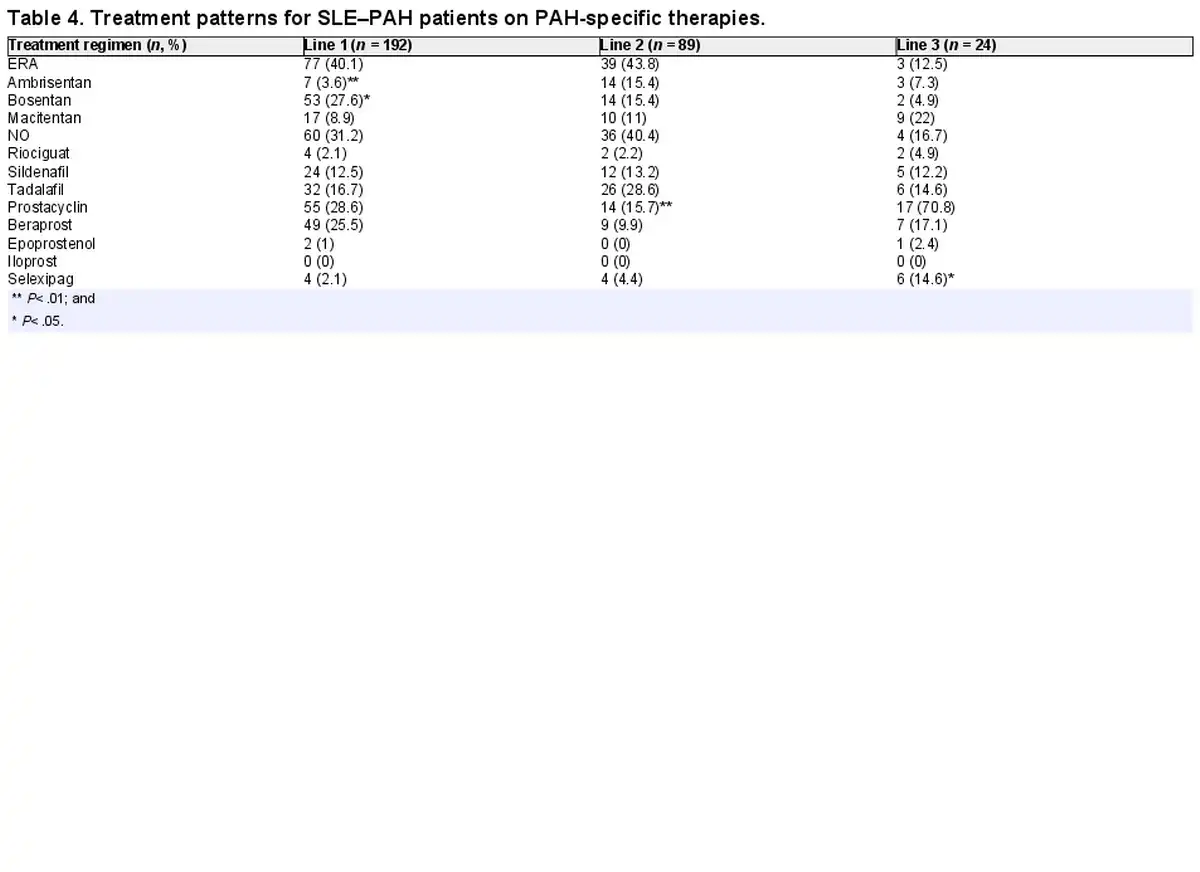Click Bosentan Line 1 value 53 (27.6)*
Screen dimensions: 1200x872
337,100
